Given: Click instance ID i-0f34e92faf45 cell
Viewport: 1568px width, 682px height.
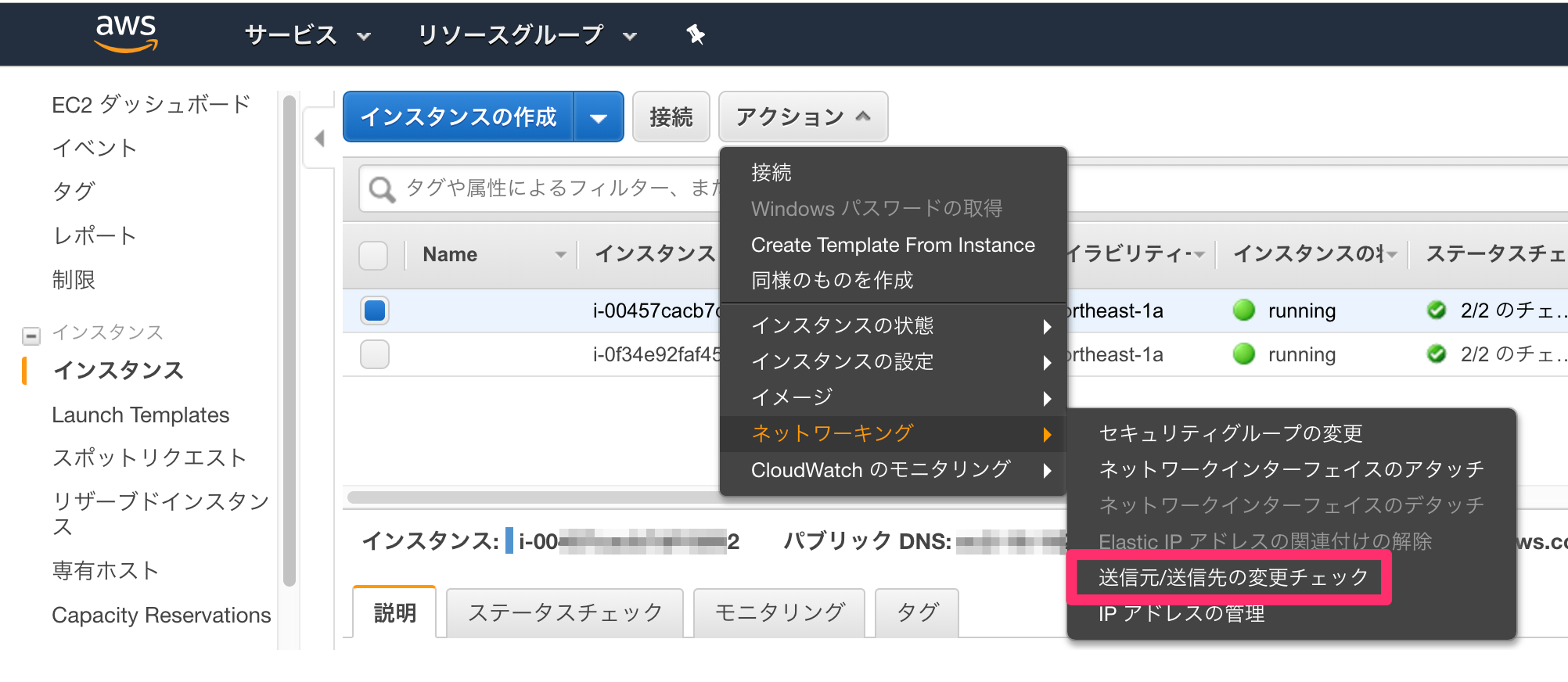Looking at the screenshot, I should [656, 355].
